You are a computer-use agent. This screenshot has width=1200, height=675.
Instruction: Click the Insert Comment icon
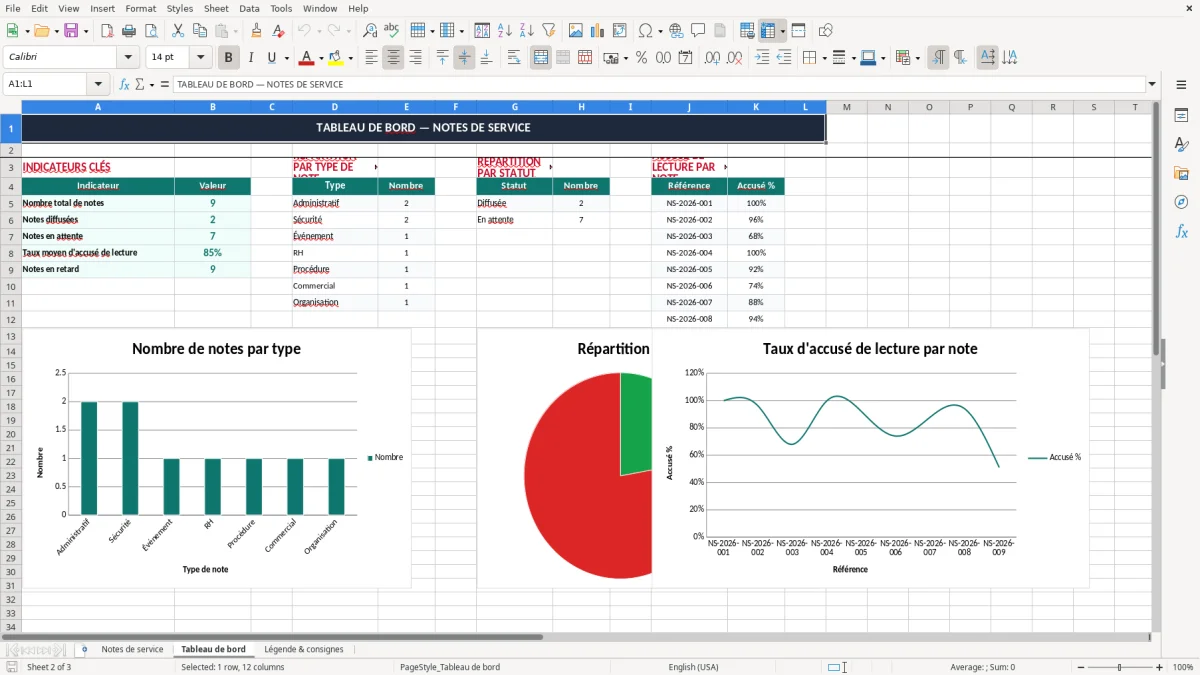698,31
